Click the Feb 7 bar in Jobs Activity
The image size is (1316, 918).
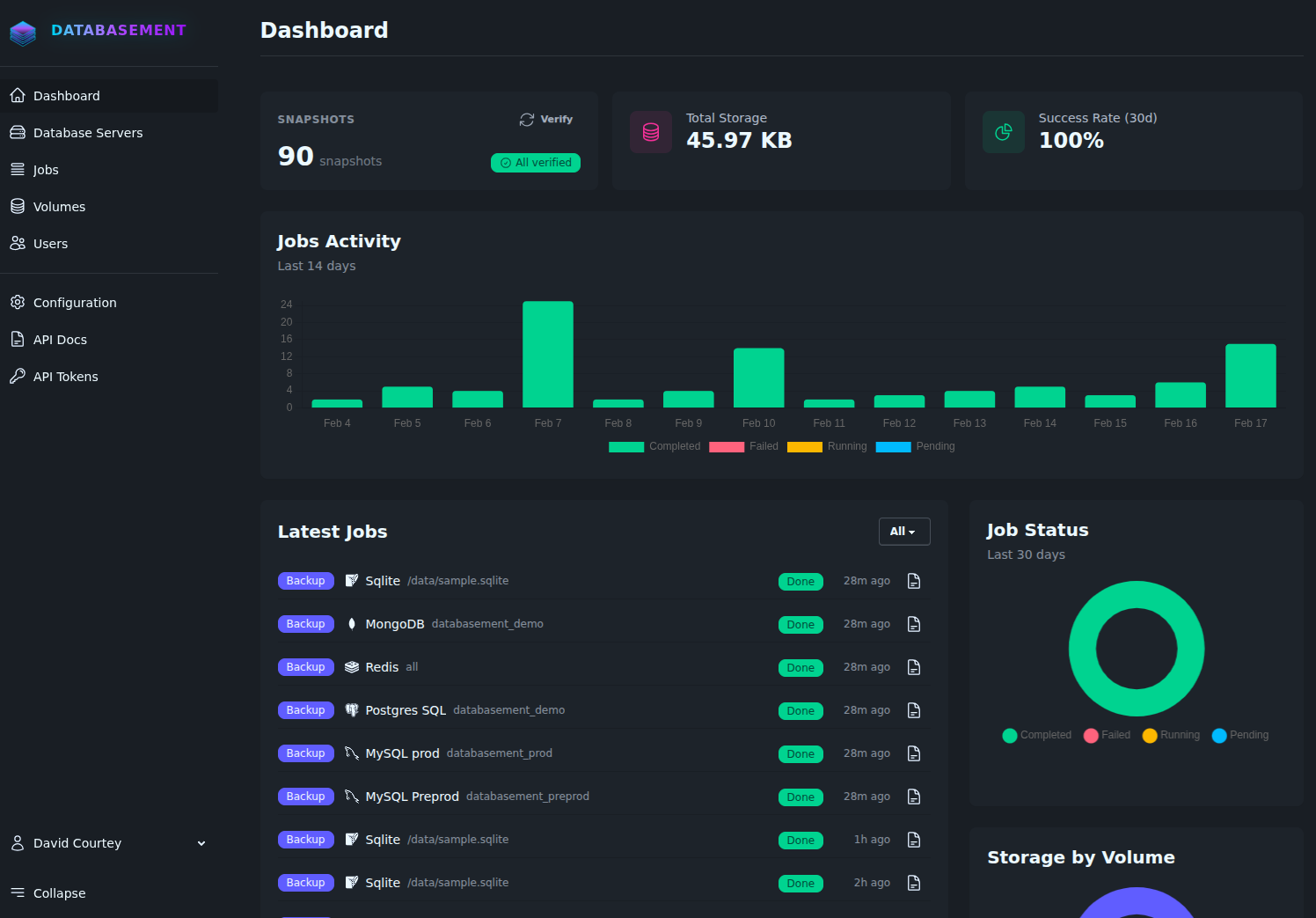pyautogui.click(x=548, y=355)
